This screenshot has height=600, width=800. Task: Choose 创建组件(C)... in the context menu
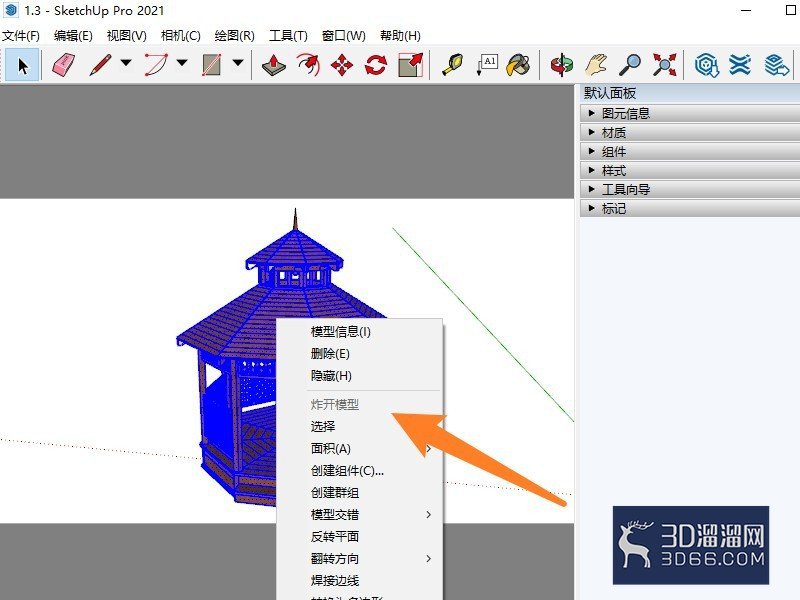(x=360, y=470)
